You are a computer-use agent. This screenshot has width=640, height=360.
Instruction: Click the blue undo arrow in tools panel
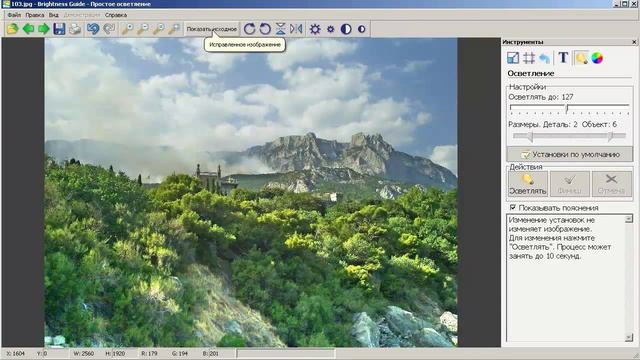tap(544, 58)
